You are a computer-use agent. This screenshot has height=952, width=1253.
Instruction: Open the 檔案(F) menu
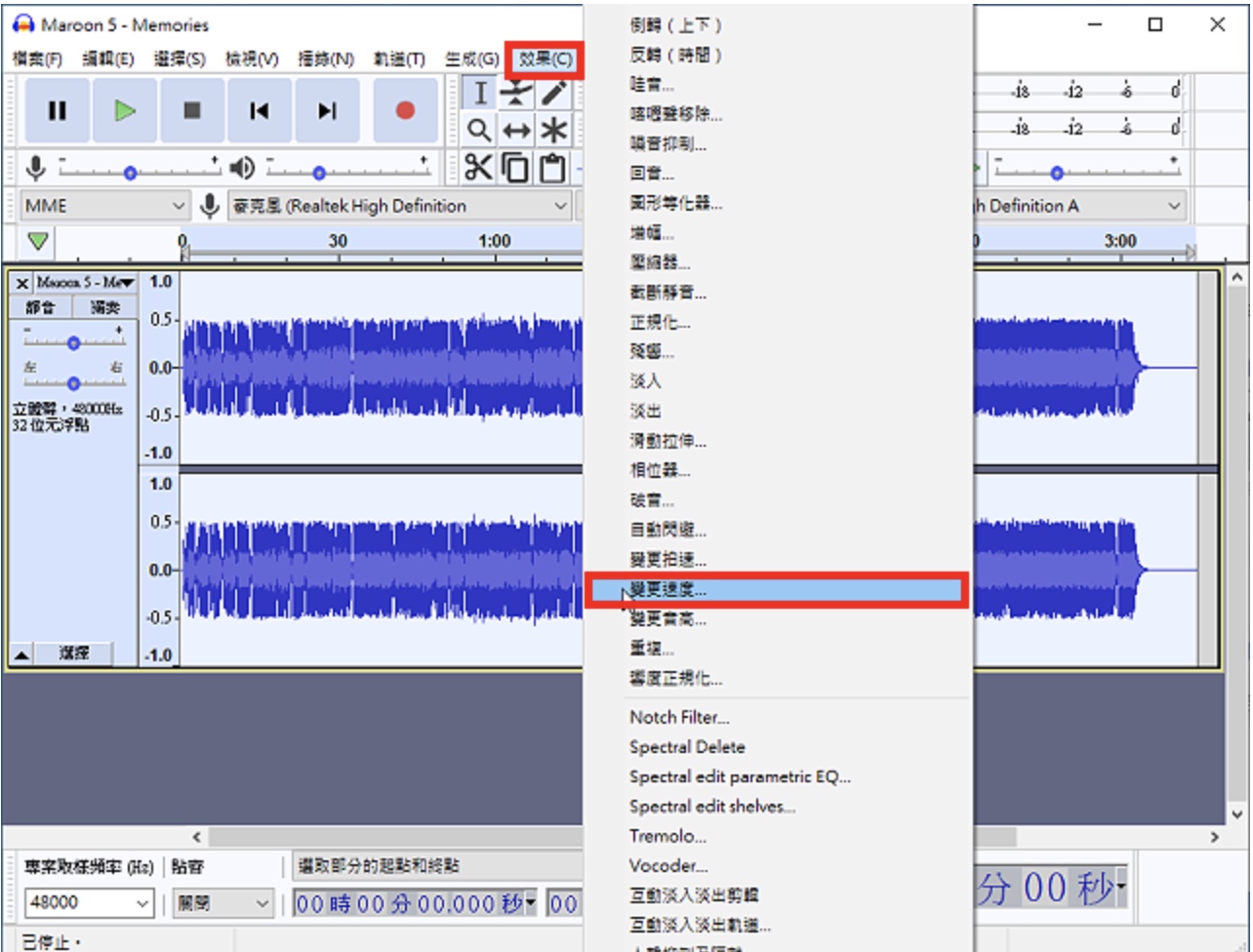coord(38,59)
